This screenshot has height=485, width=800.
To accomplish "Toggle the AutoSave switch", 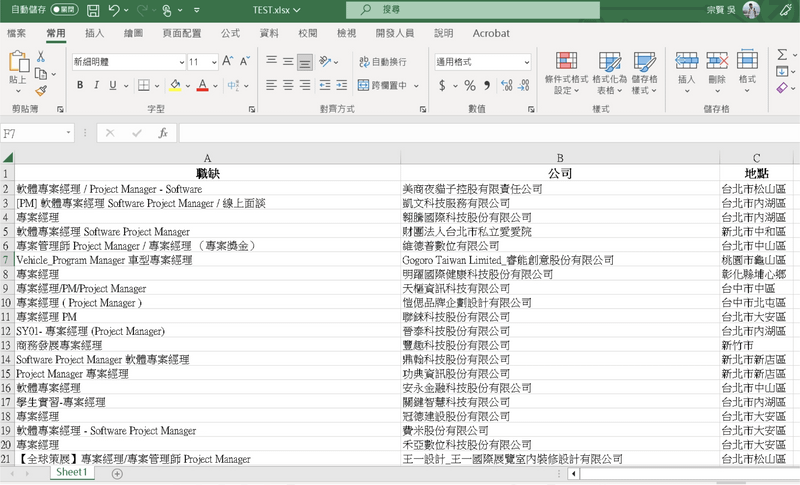I will [65, 10].
